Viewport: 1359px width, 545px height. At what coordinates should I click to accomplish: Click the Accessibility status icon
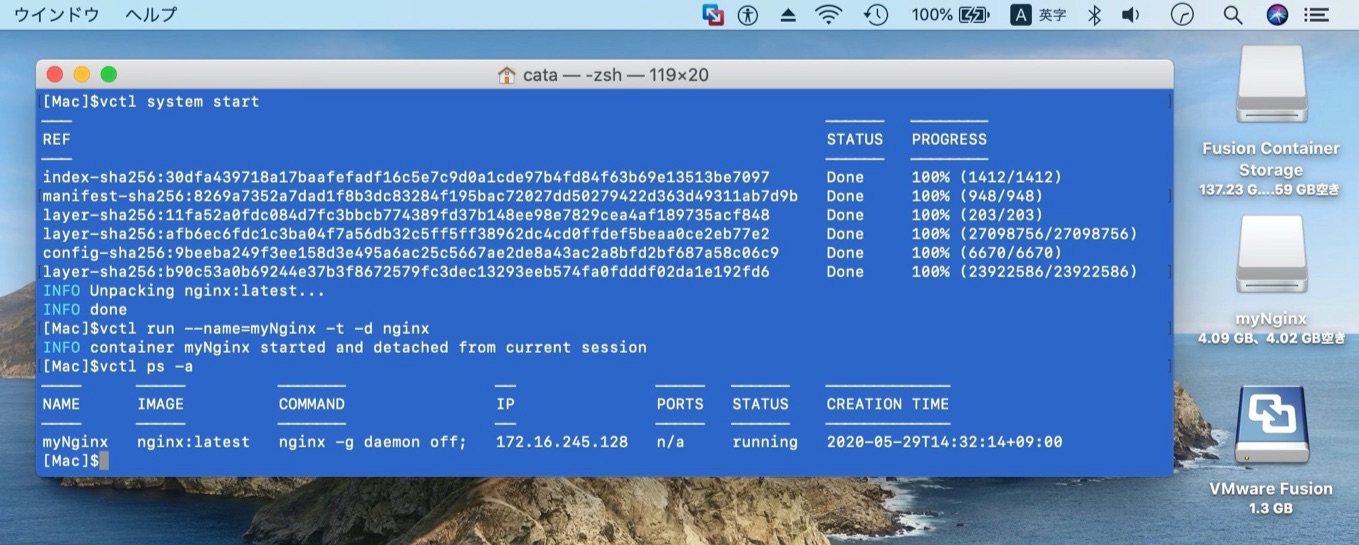point(748,15)
